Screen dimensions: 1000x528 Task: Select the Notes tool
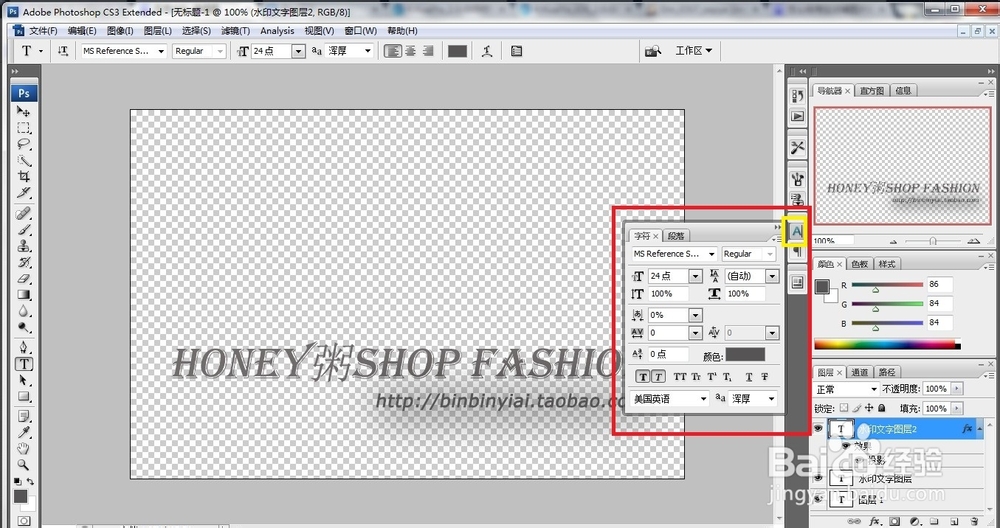pos(24,417)
